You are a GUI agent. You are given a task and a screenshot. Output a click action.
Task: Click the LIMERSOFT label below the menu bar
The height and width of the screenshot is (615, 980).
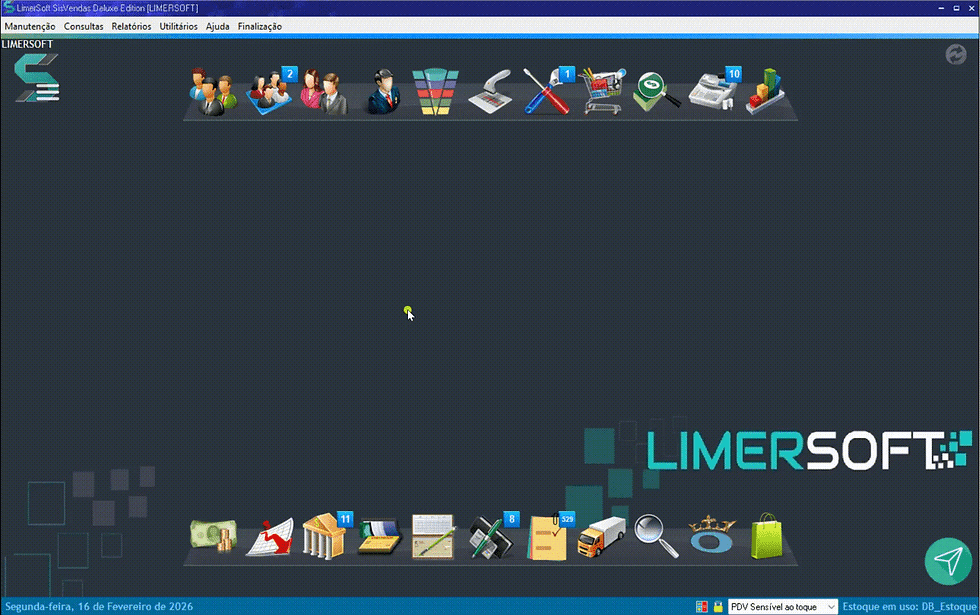27,44
